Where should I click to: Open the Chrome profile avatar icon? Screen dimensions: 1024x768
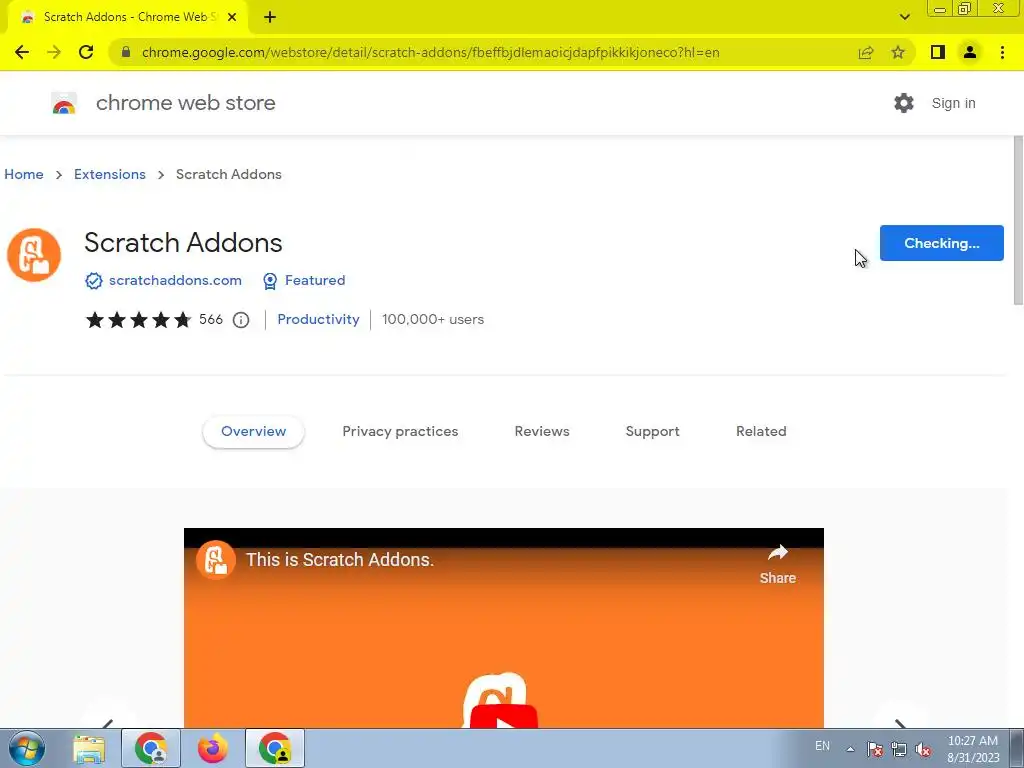point(970,52)
